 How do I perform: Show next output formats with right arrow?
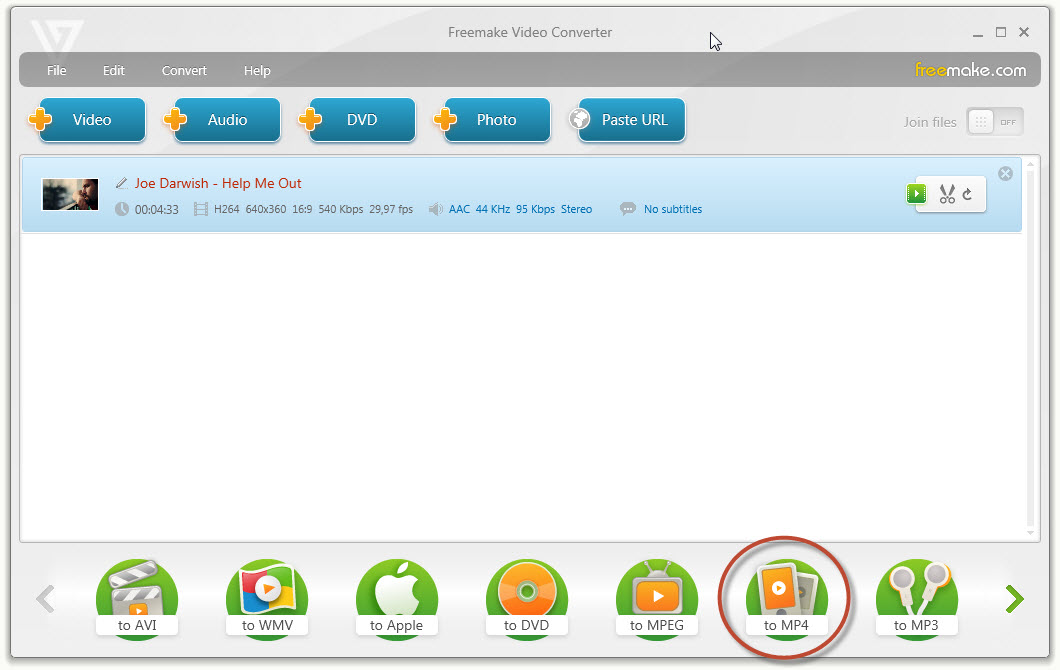[x=1014, y=599]
